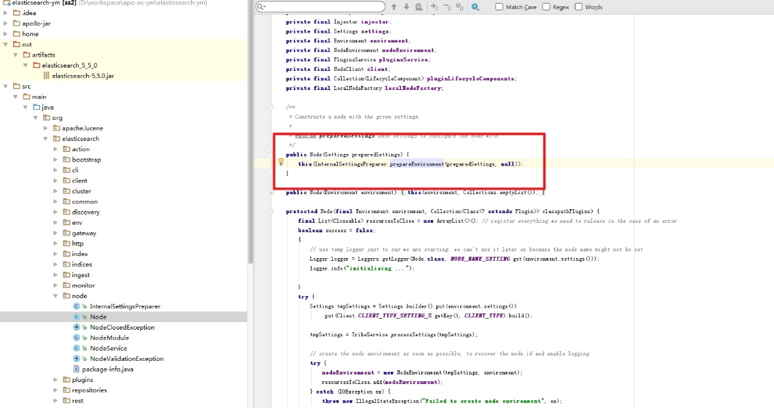Collapse the node package folder
This screenshot has height=408, width=774.
(x=56, y=296)
